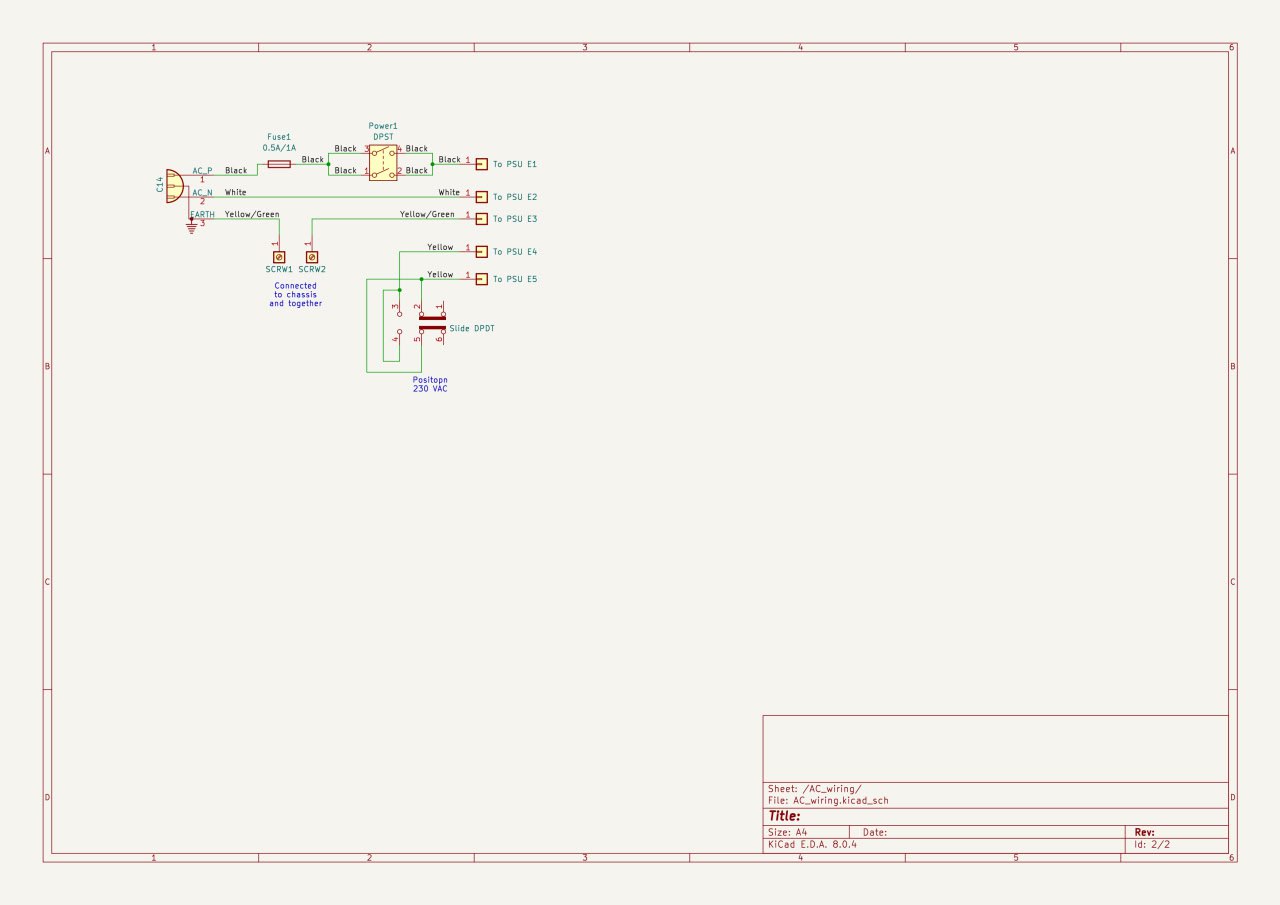Click the earth ground symbol

[191, 227]
